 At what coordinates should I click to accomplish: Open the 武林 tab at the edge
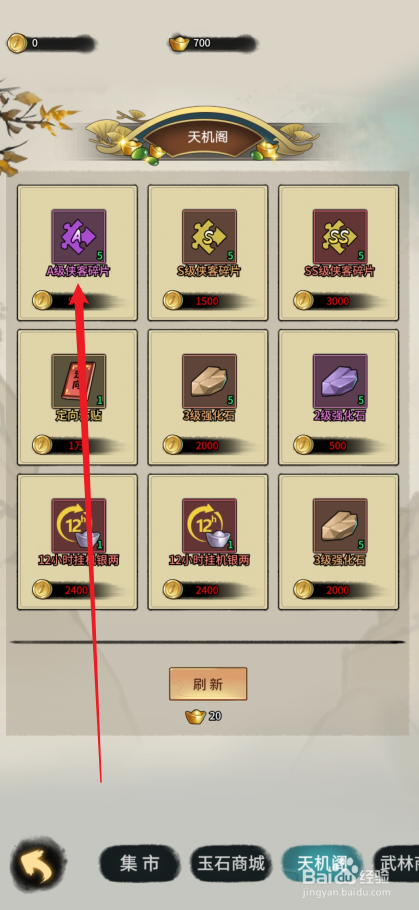tap(398, 864)
